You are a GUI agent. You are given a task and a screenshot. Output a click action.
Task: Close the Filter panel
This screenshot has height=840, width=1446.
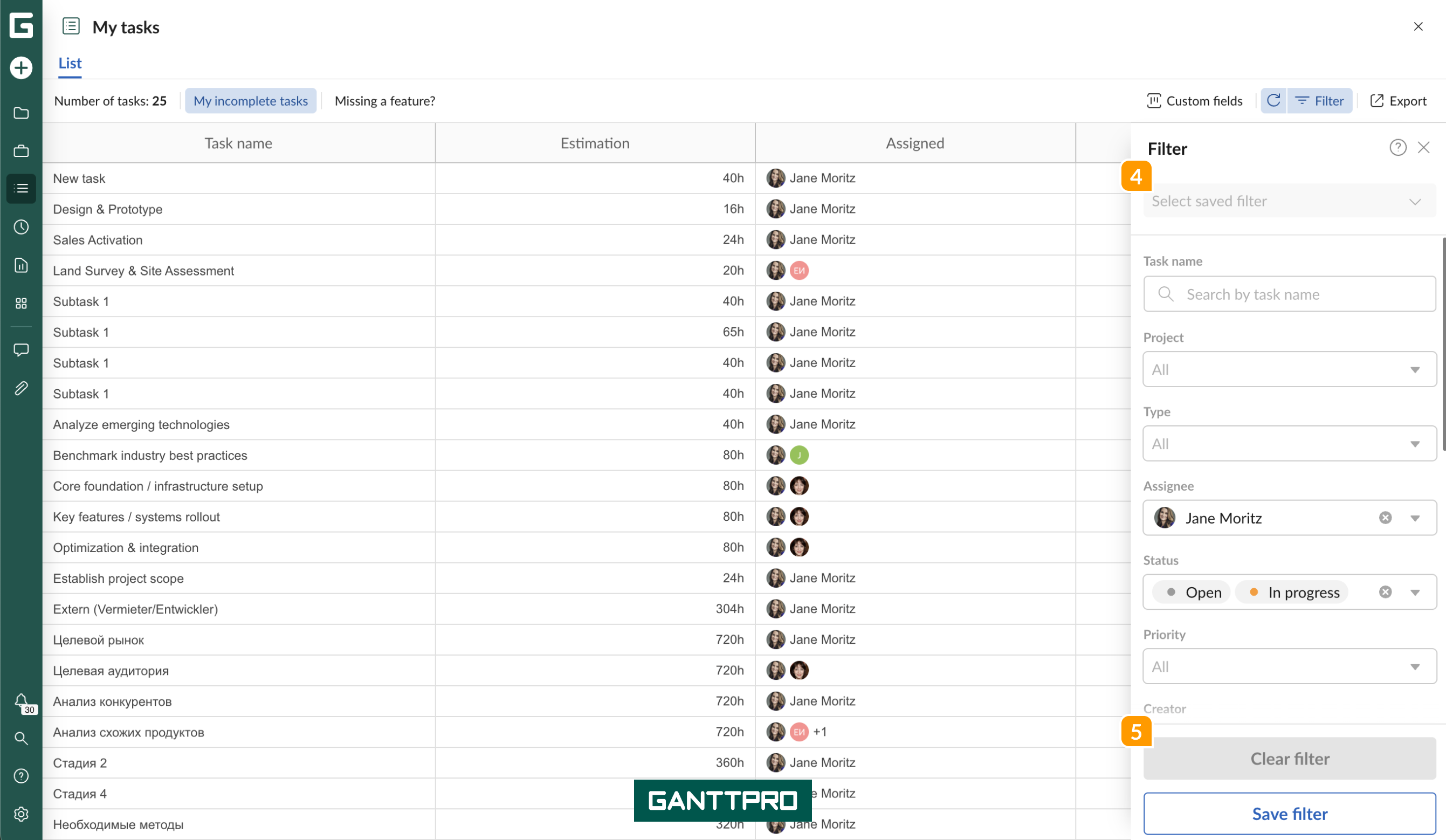click(x=1423, y=148)
